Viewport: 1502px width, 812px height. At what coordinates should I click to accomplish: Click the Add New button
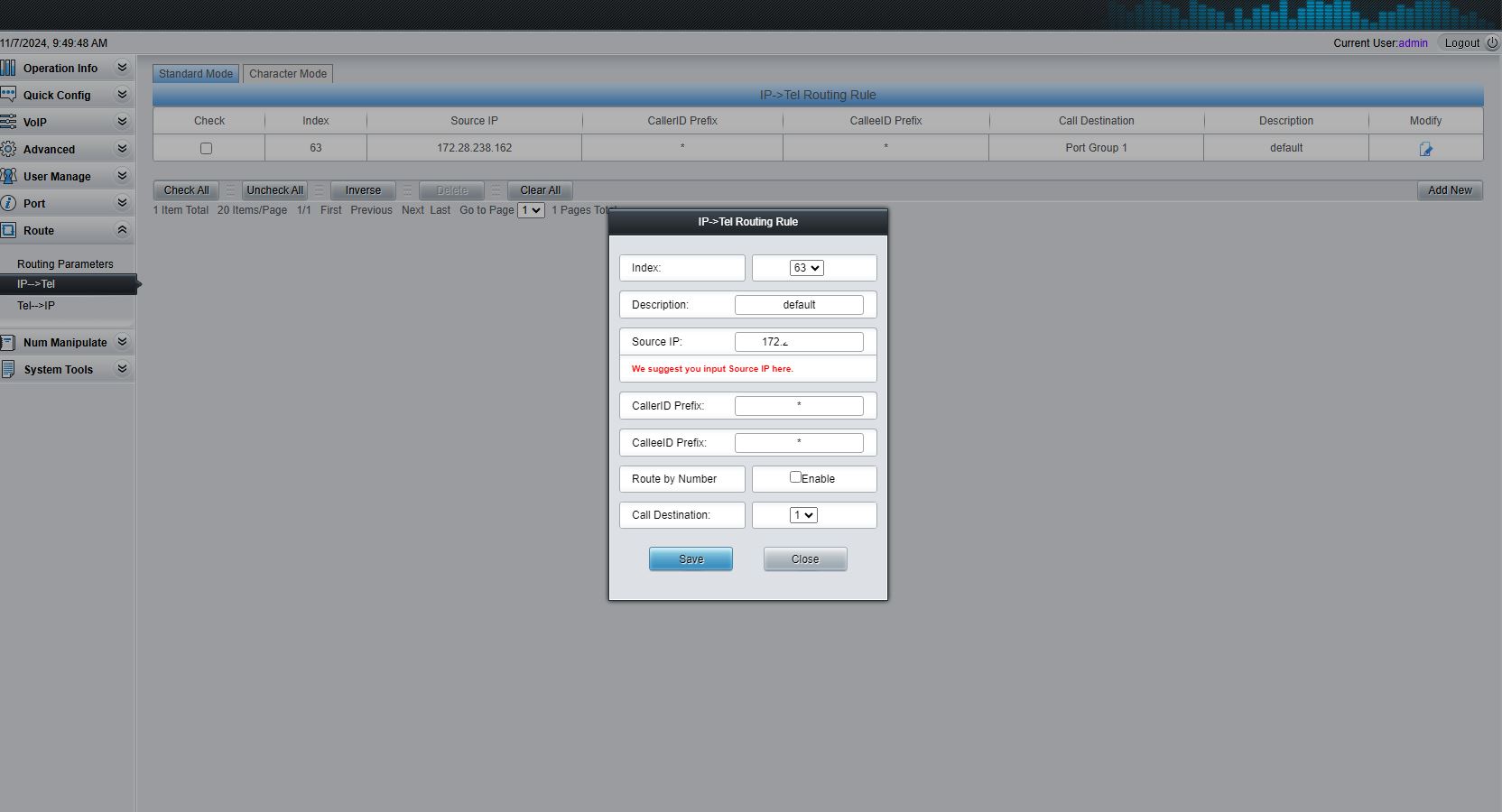click(x=1450, y=190)
